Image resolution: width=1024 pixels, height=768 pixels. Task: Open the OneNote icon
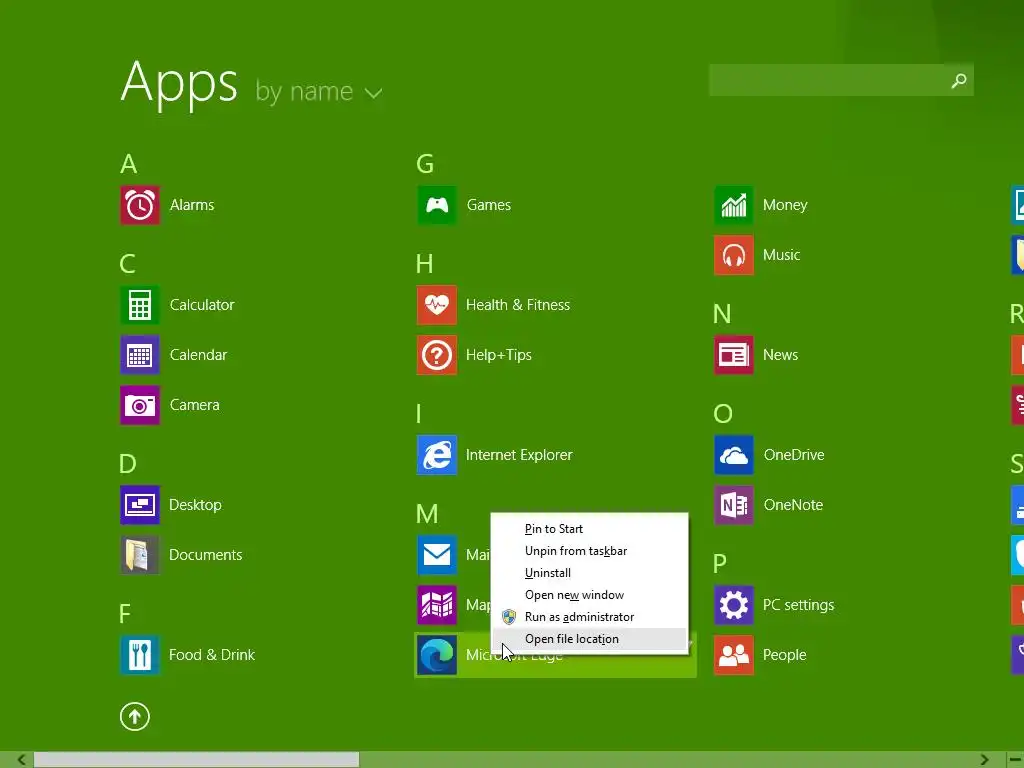[x=734, y=505]
